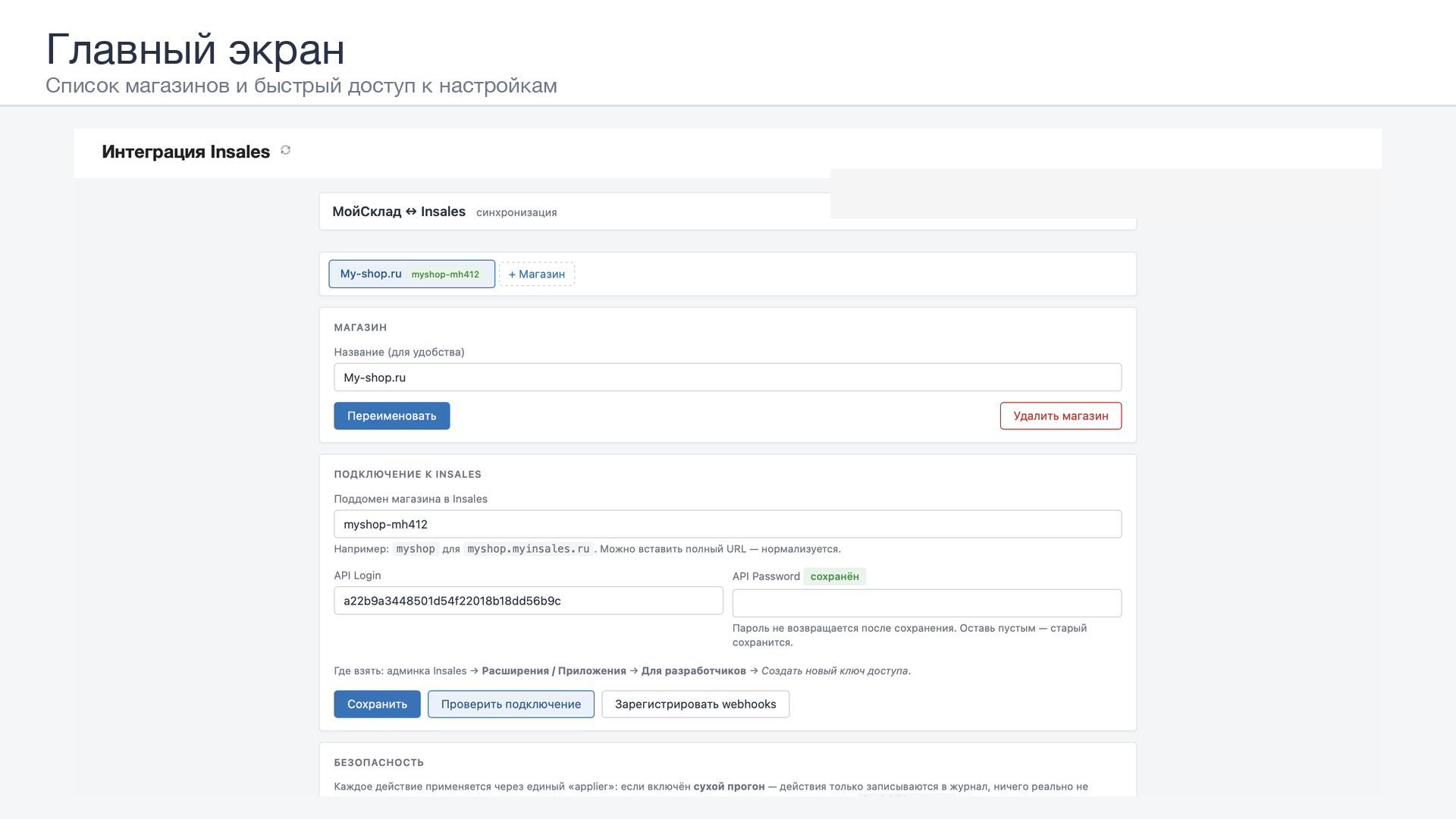Screen dimensions: 1456x819
Task: Click the Создать новый ключ доступа hint text
Action: pyautogui.click(x=835, y=671)
